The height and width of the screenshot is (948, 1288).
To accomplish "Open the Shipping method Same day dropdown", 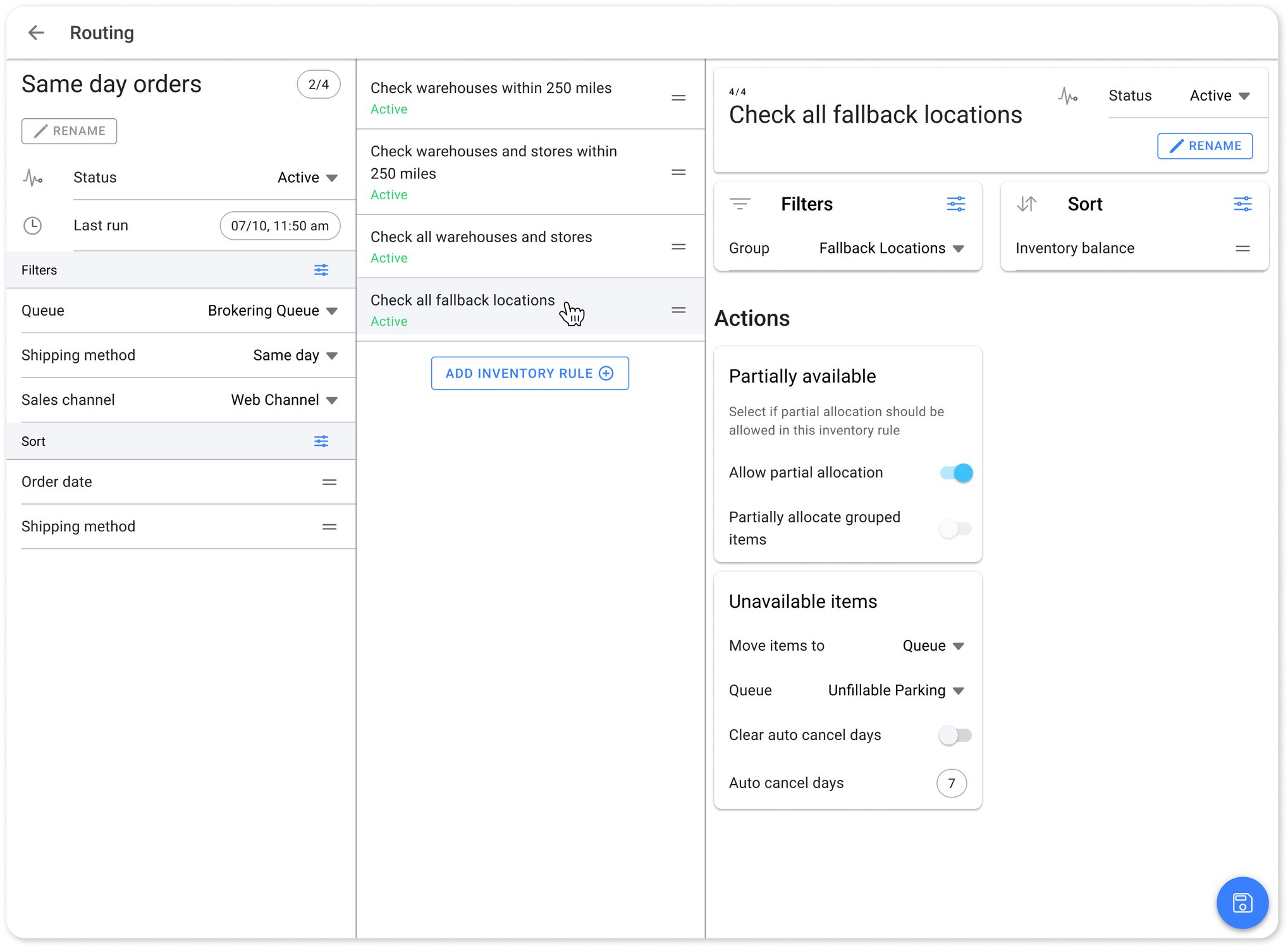I will pyautogui.click(x=295, y=355).
